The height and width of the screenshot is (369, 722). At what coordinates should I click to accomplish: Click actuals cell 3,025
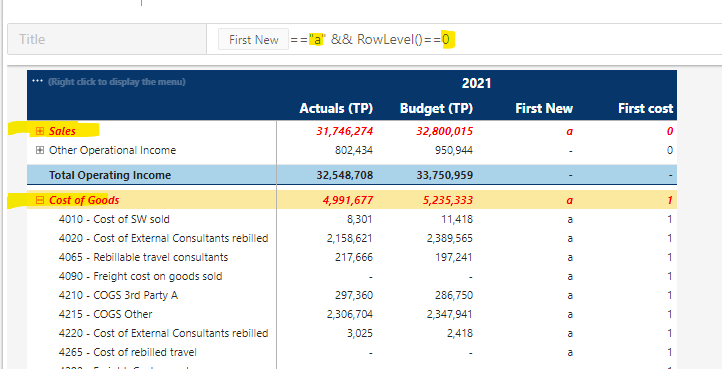coord(360,333)
